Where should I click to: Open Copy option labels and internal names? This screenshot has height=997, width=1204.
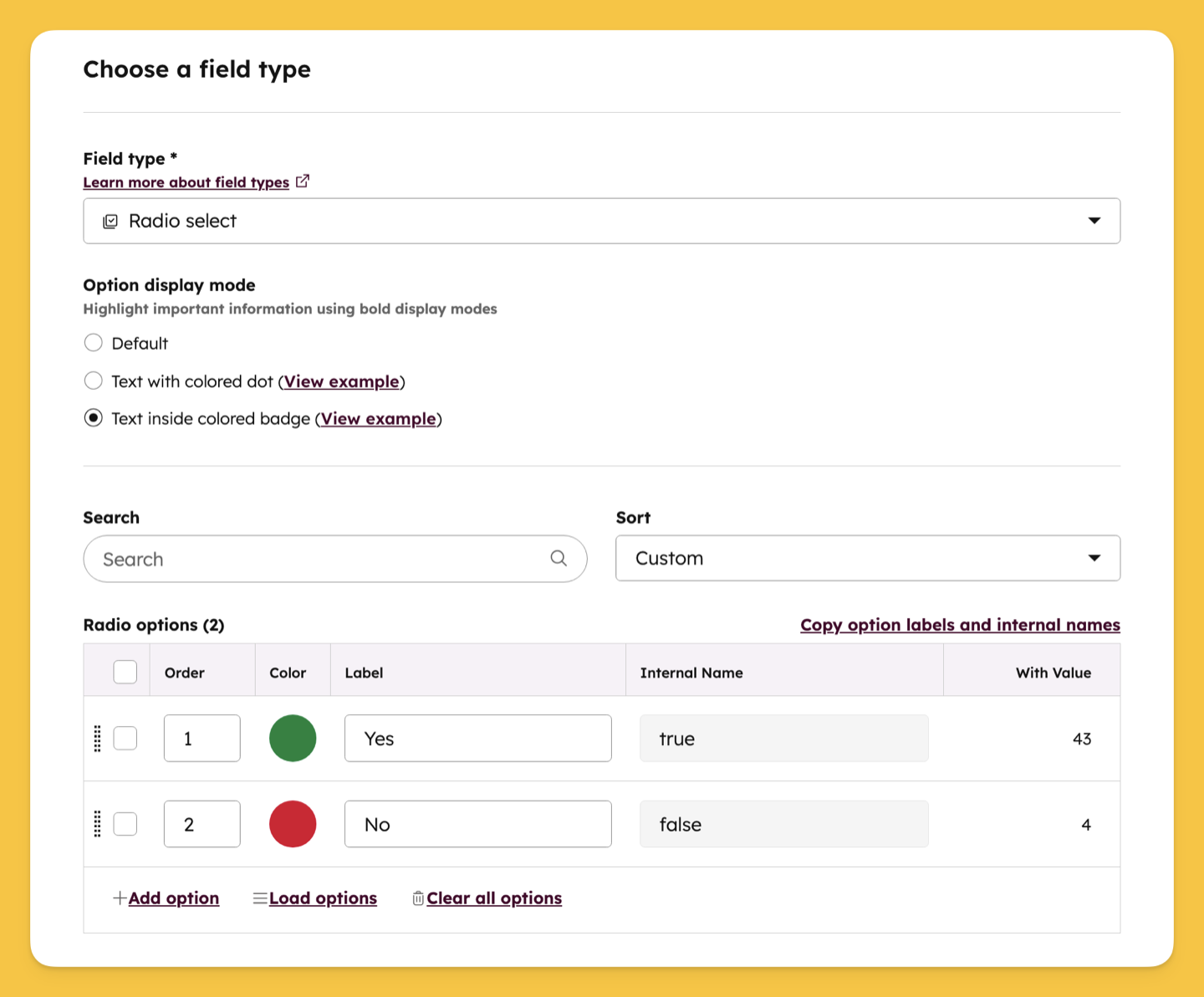point(960,625)
